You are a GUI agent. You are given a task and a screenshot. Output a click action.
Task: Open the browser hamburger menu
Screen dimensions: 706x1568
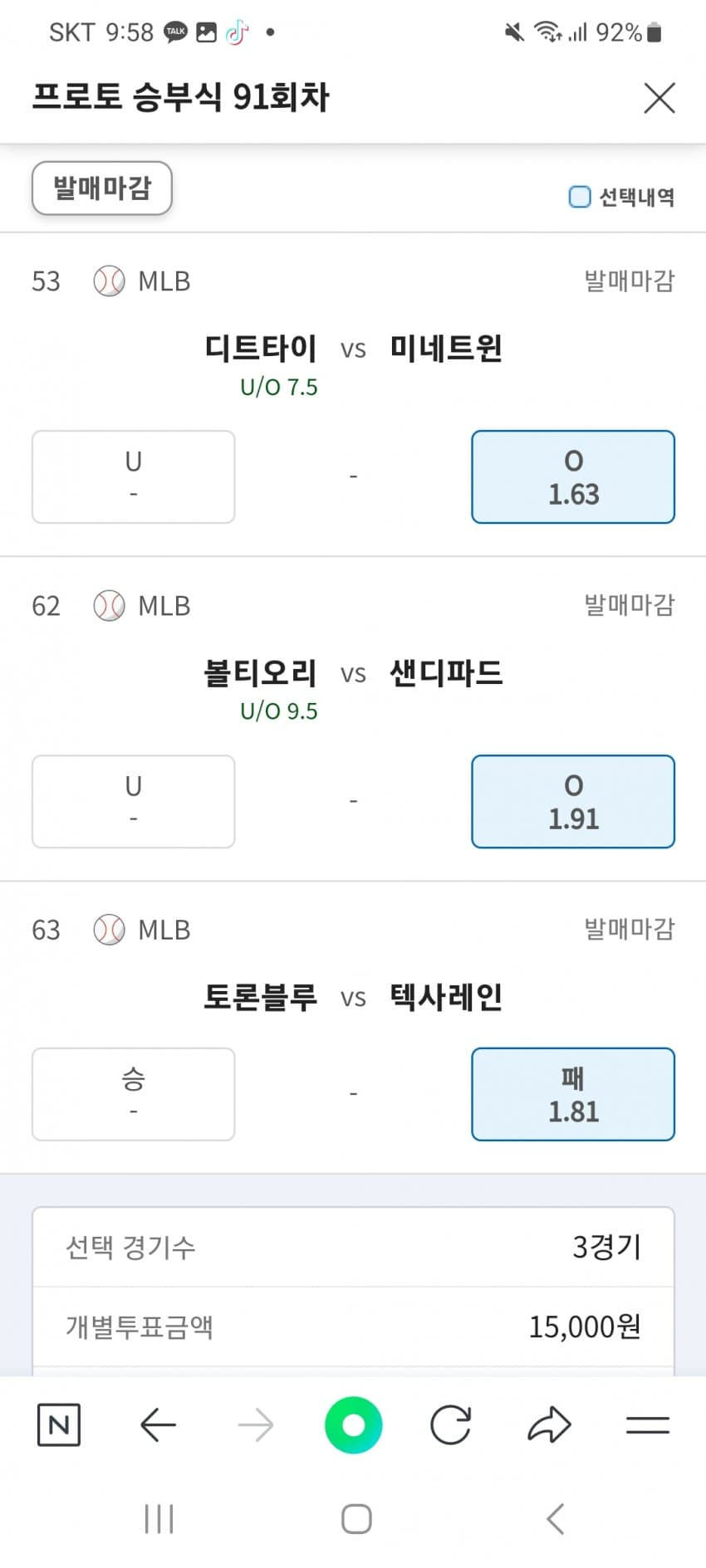coord(647,1426)
